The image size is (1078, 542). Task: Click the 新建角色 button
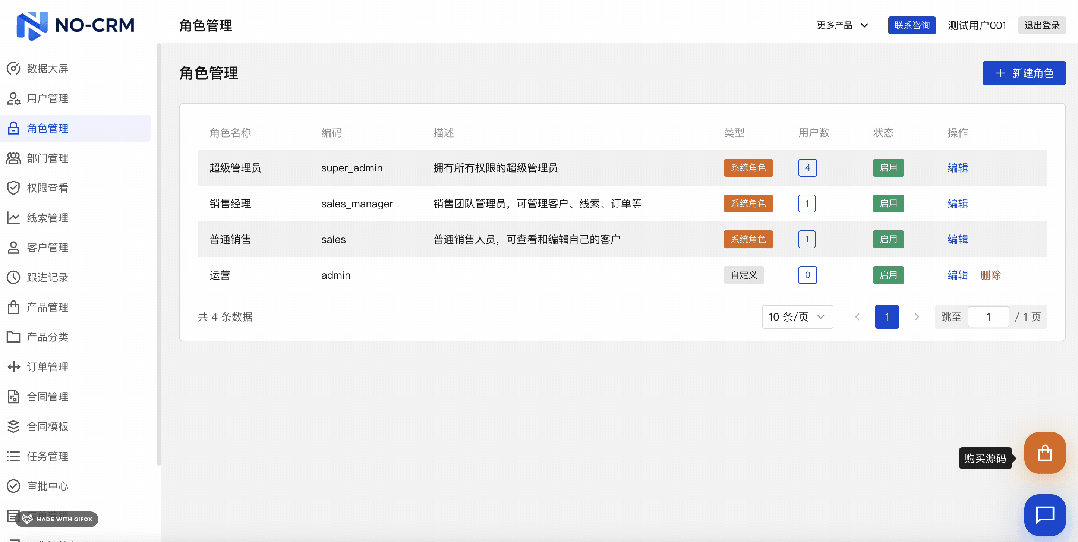click(x=1024, y=73)
